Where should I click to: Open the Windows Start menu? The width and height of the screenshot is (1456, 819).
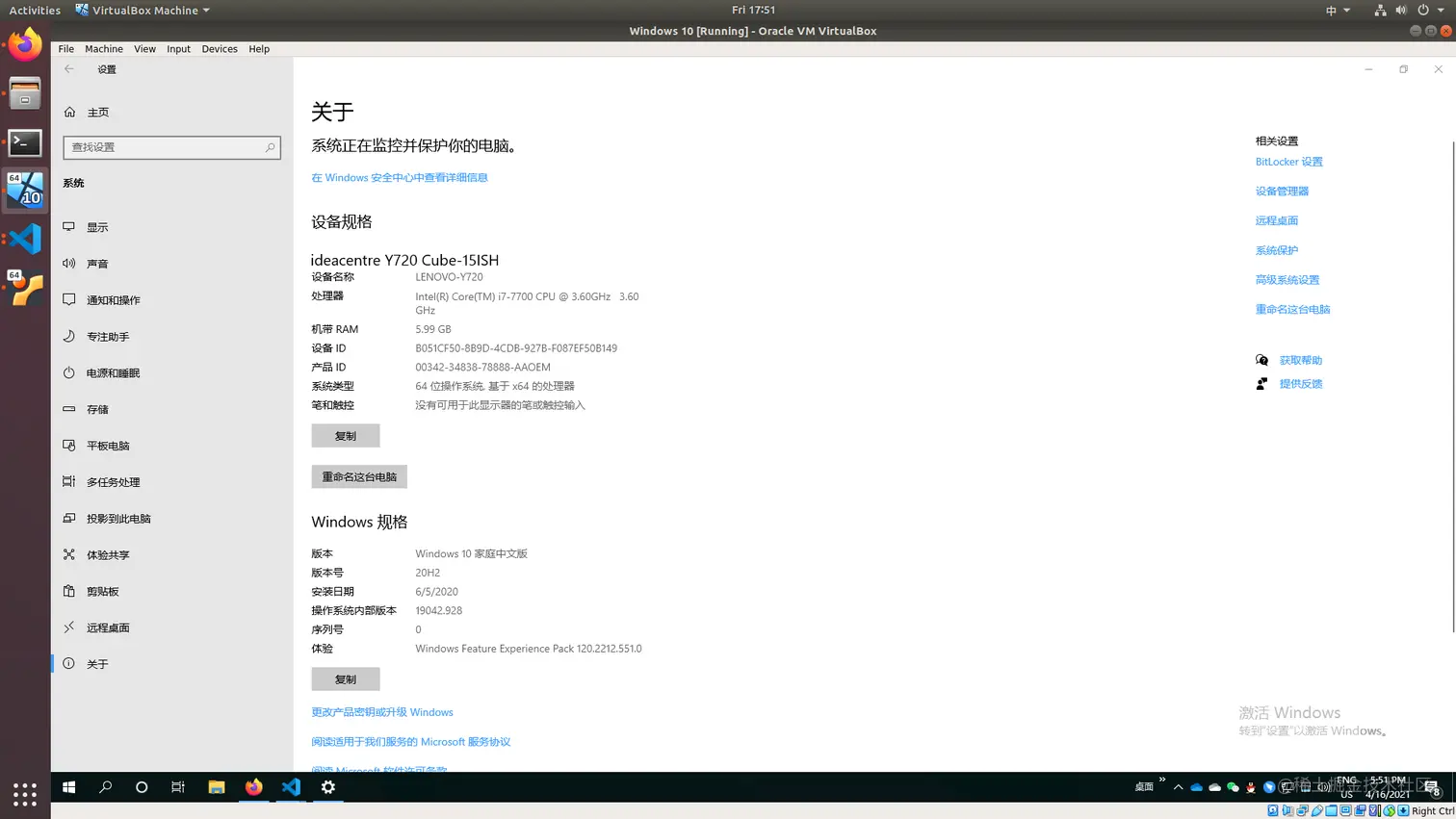[69, 787]
